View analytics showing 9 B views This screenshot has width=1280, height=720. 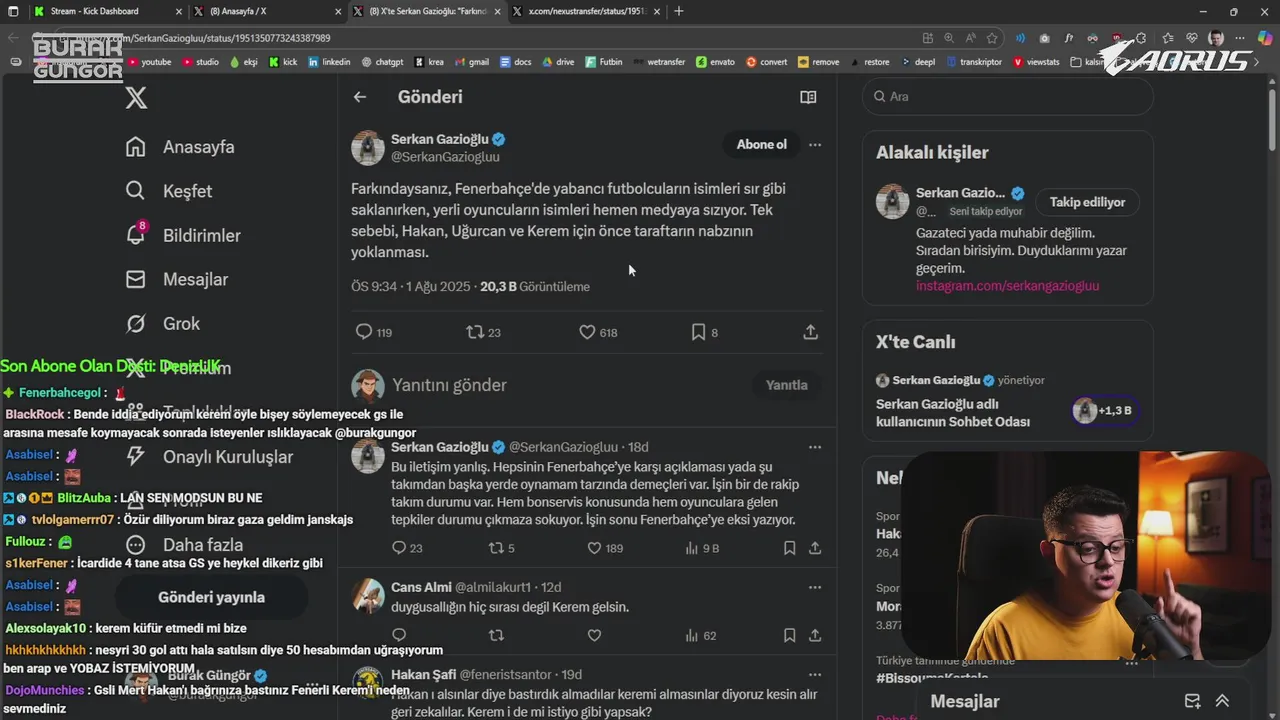702,548
